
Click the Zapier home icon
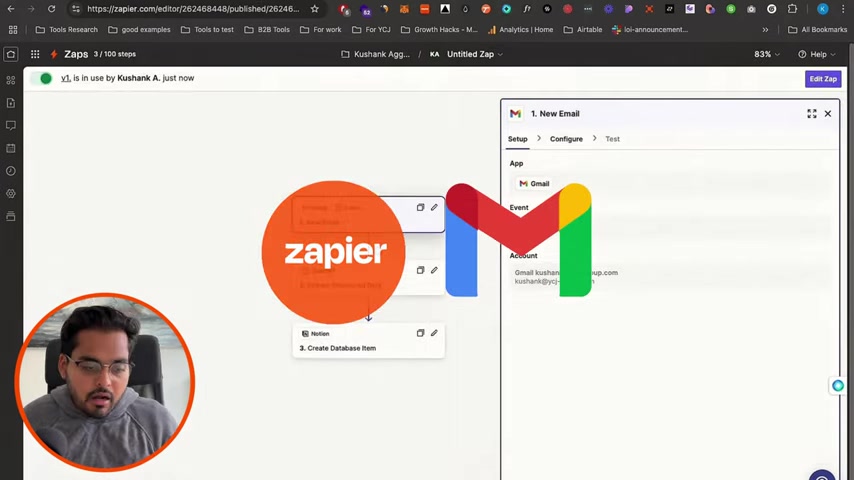[x=11, y=54]
